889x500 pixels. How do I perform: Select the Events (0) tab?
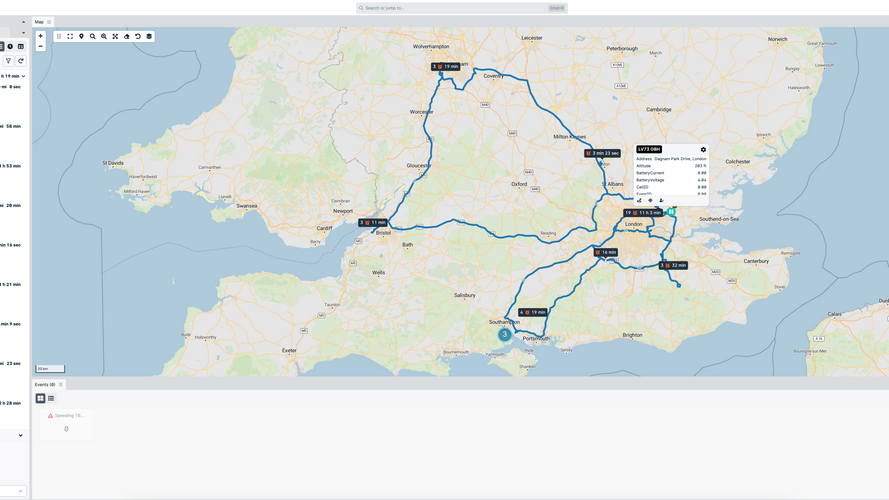pos(45,384)
